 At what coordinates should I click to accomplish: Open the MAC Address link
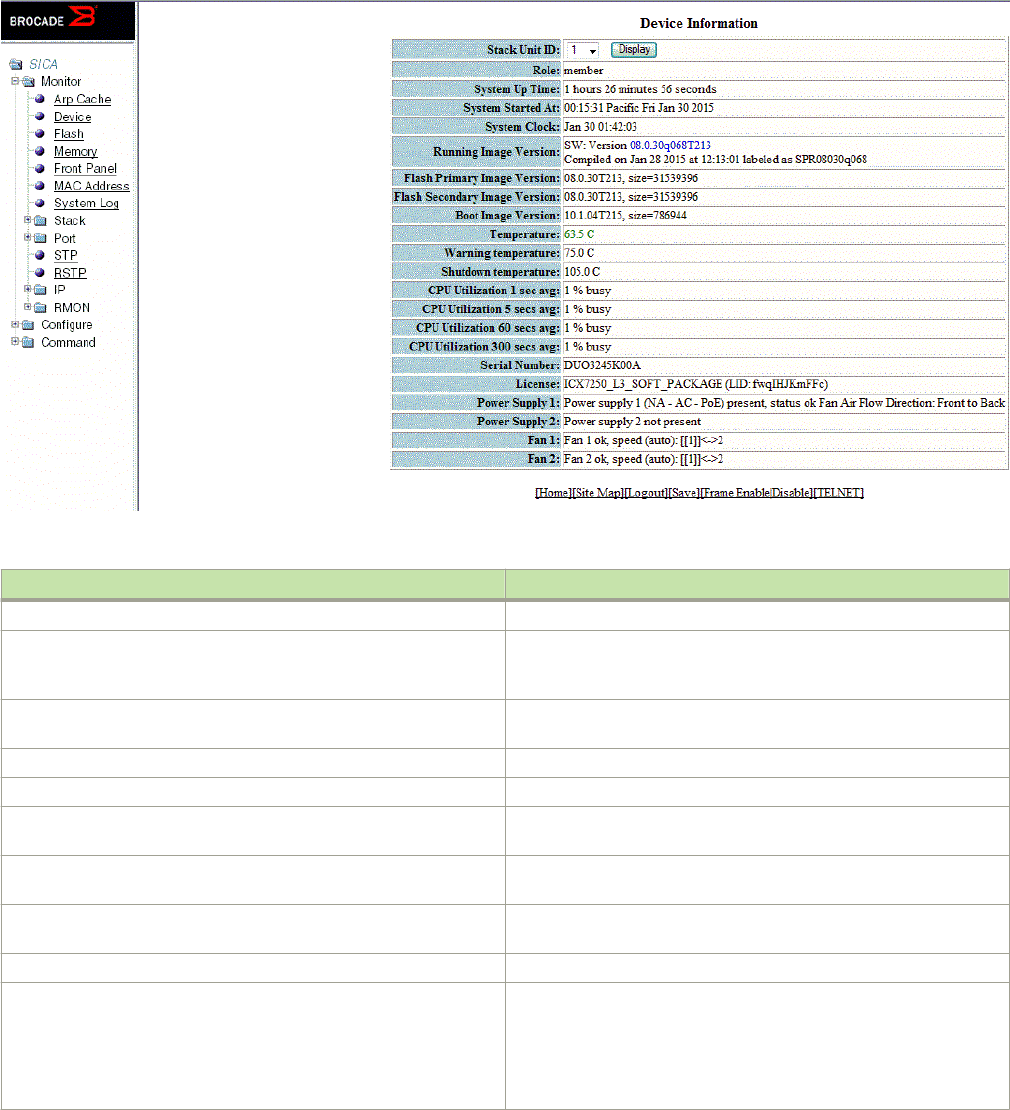91,186
